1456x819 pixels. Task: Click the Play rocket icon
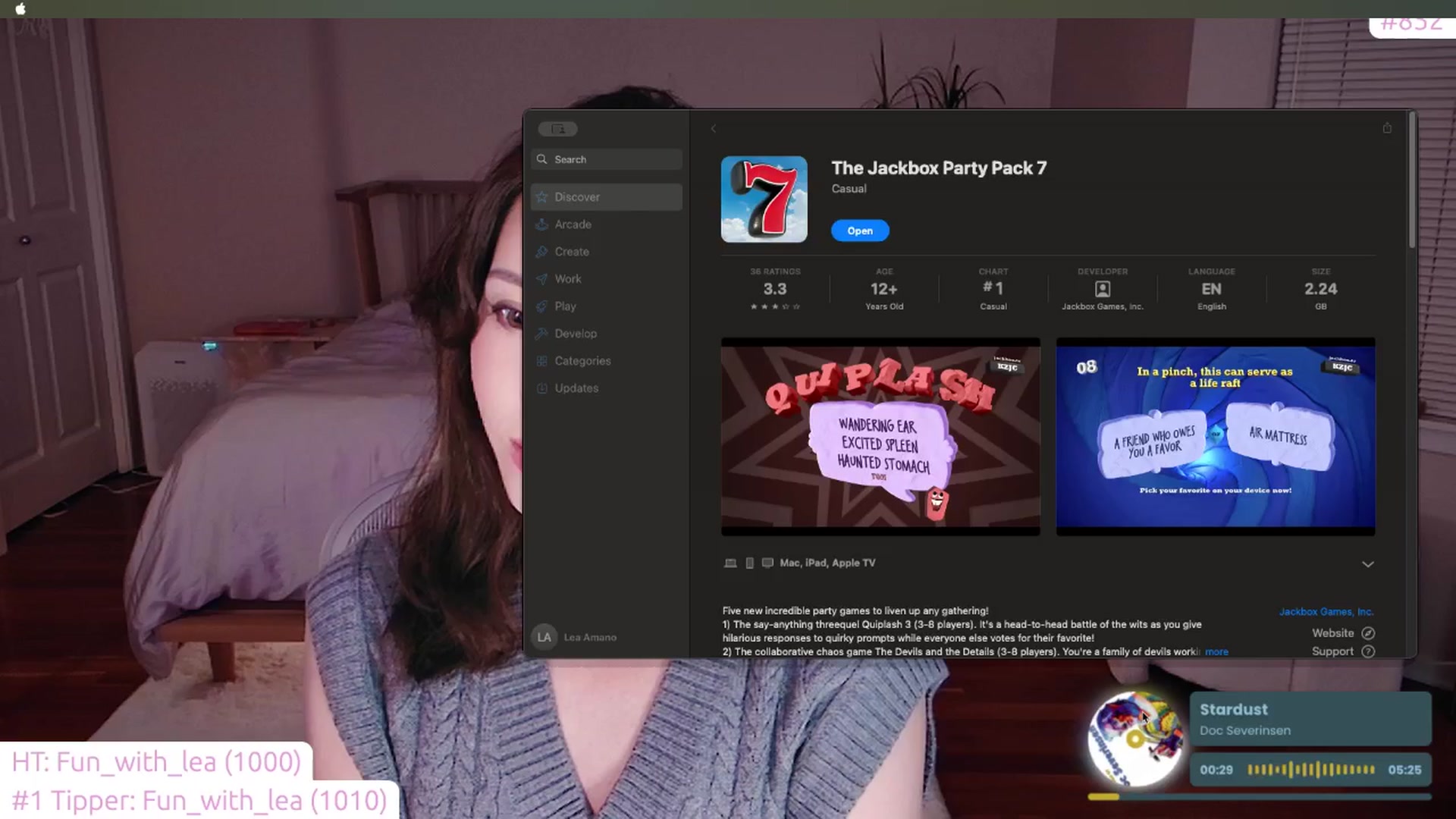[541, 306]
